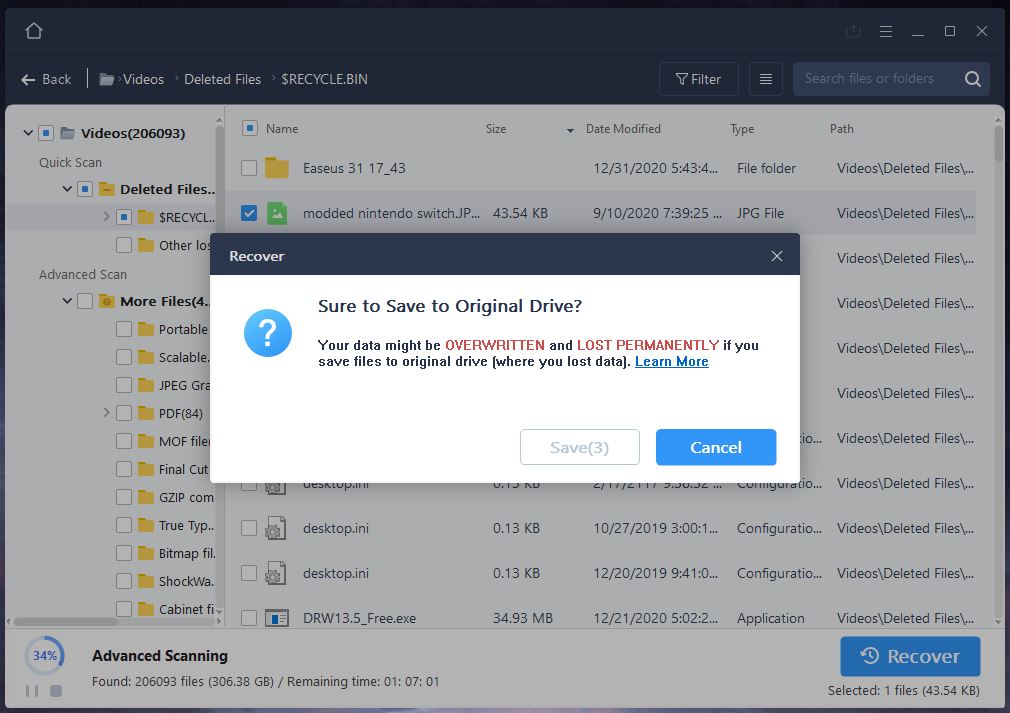Image resolution: width=1010 pixels, height=713 pixels.
Task: Click the search magnifier icon
Action: pos(972,79)
